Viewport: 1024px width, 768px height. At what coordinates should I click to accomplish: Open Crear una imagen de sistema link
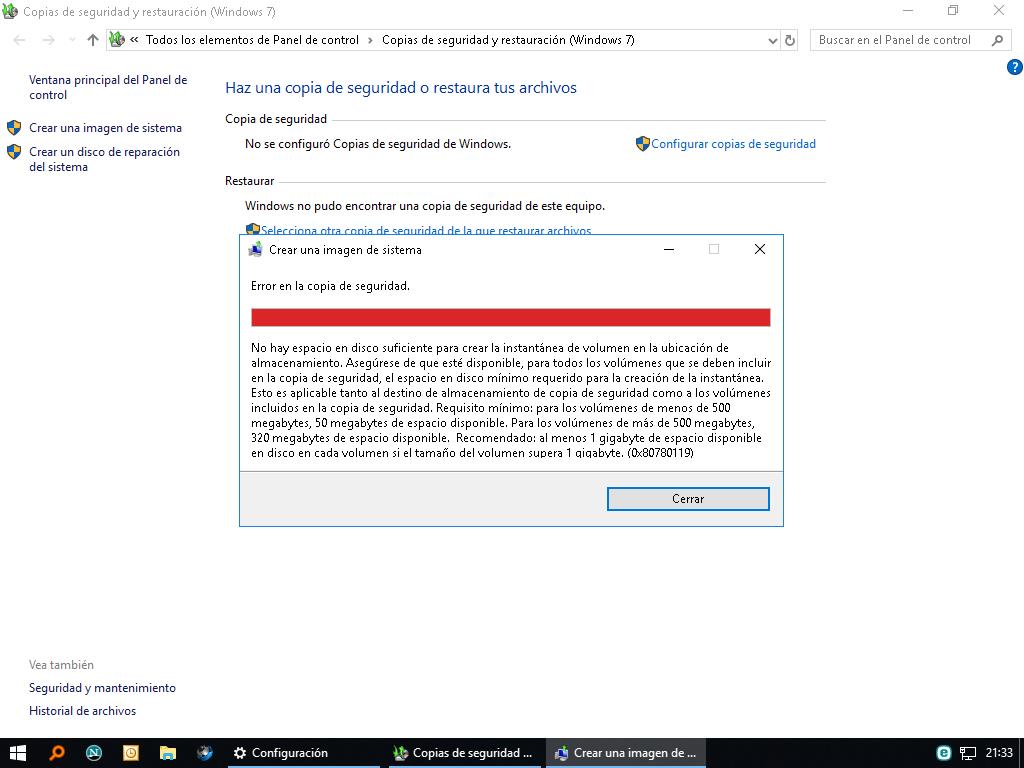pyautogui.click(x=105, y=128)
